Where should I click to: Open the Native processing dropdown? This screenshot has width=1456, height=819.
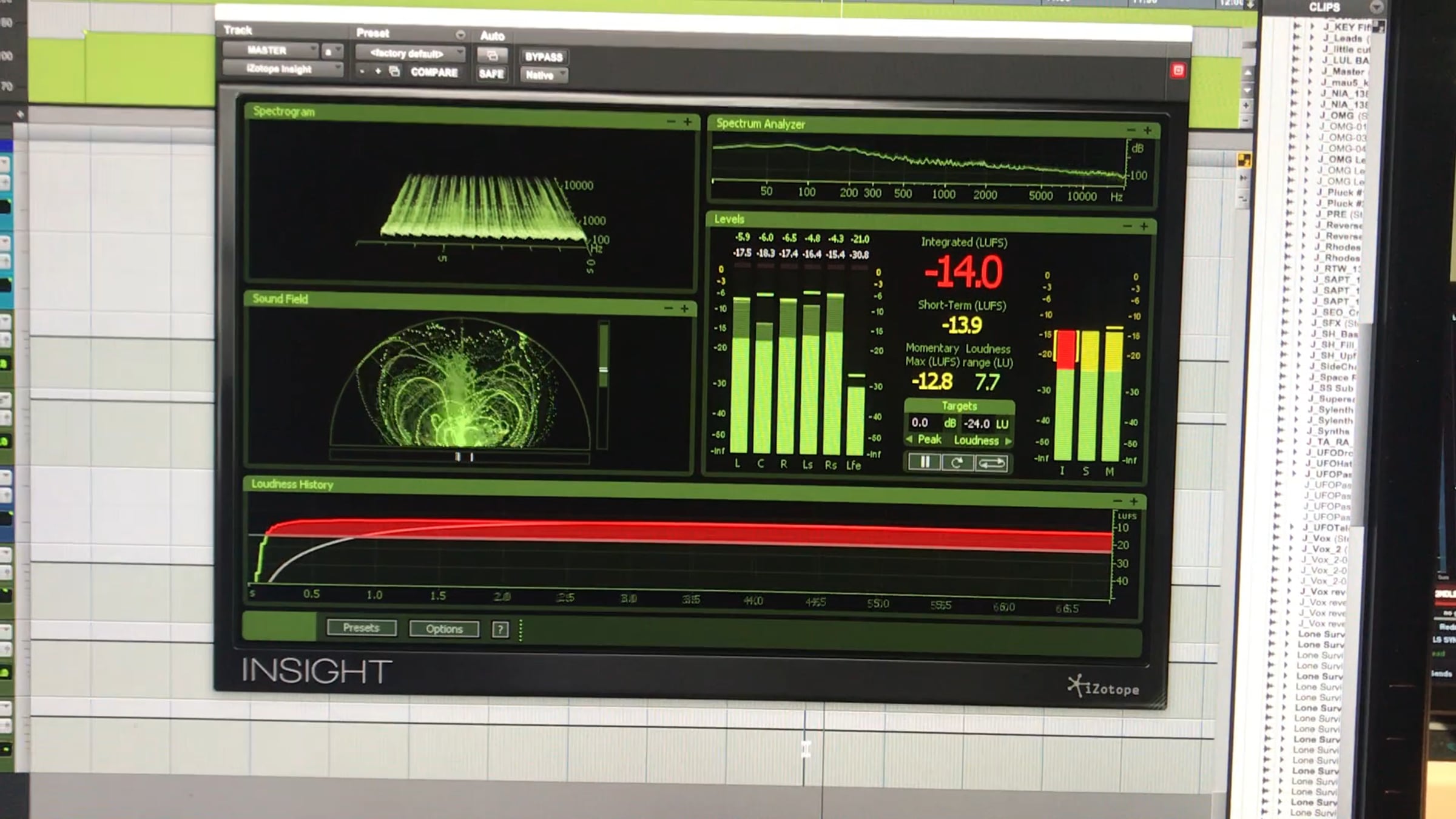point(544,75)
